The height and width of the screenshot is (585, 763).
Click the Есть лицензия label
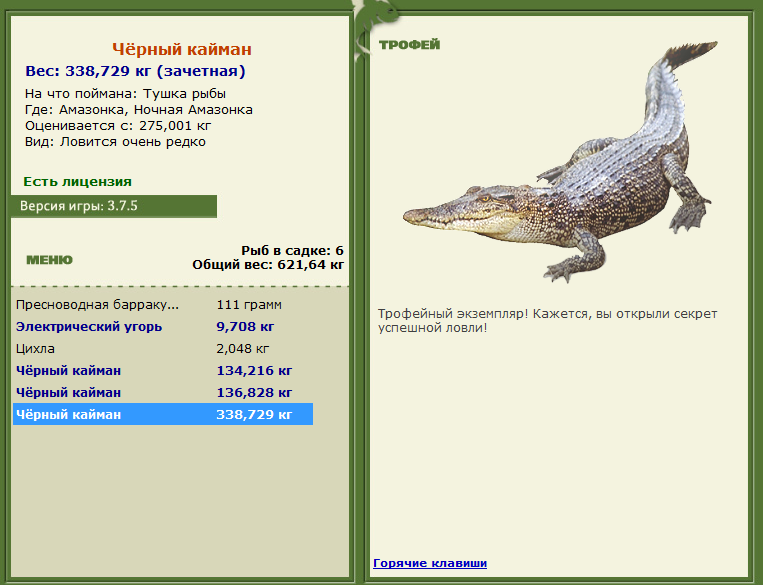[77, 182]
